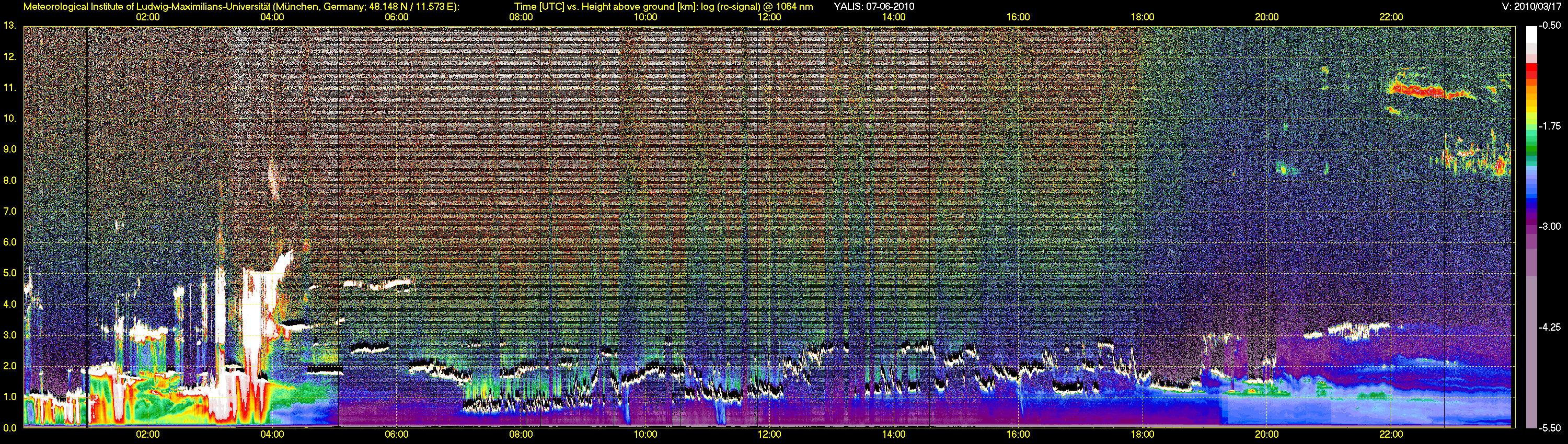Click the '2.0' height axis label
1568x444 pixels.
click(10, 366)
